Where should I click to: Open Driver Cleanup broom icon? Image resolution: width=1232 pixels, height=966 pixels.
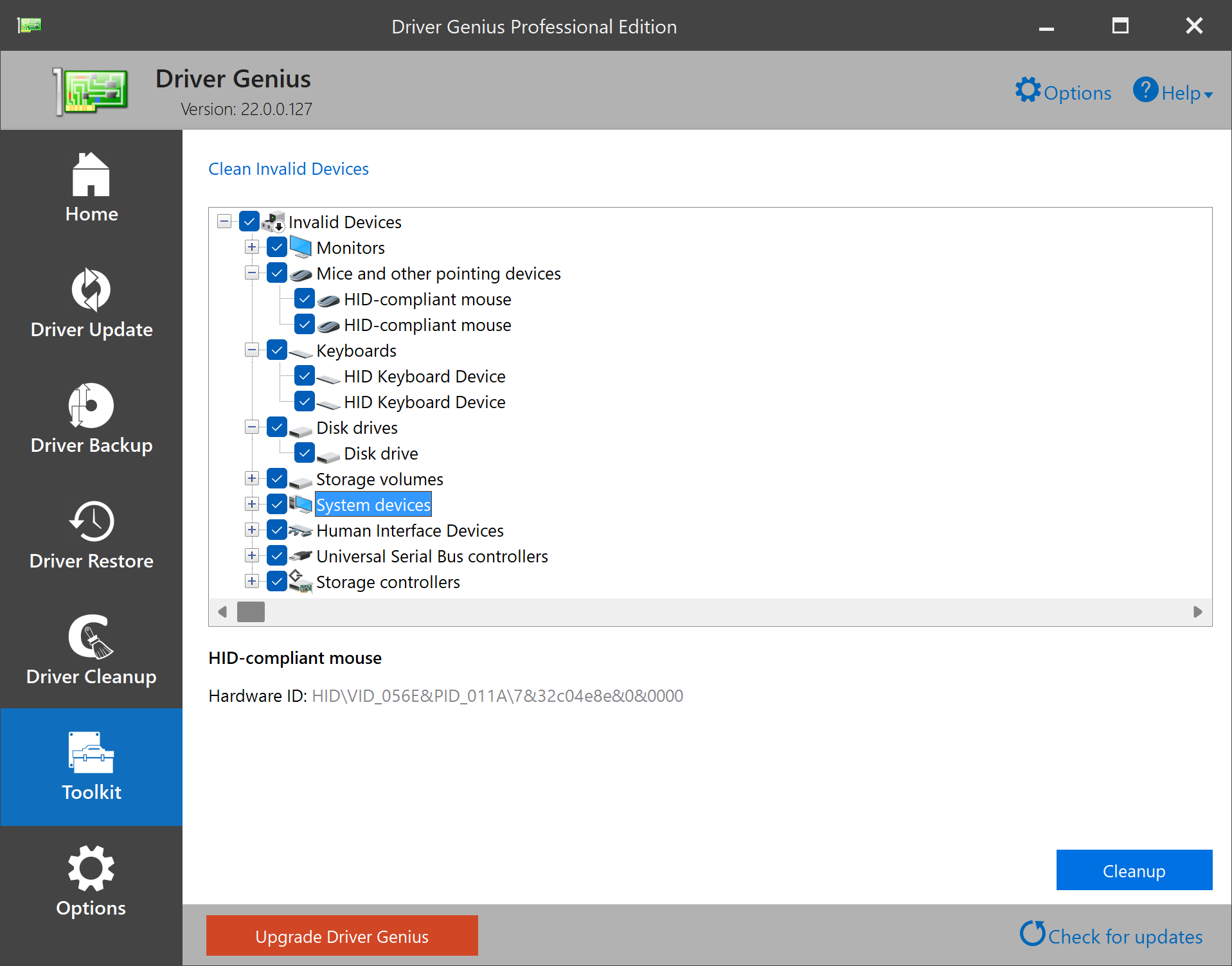point(91,636)
